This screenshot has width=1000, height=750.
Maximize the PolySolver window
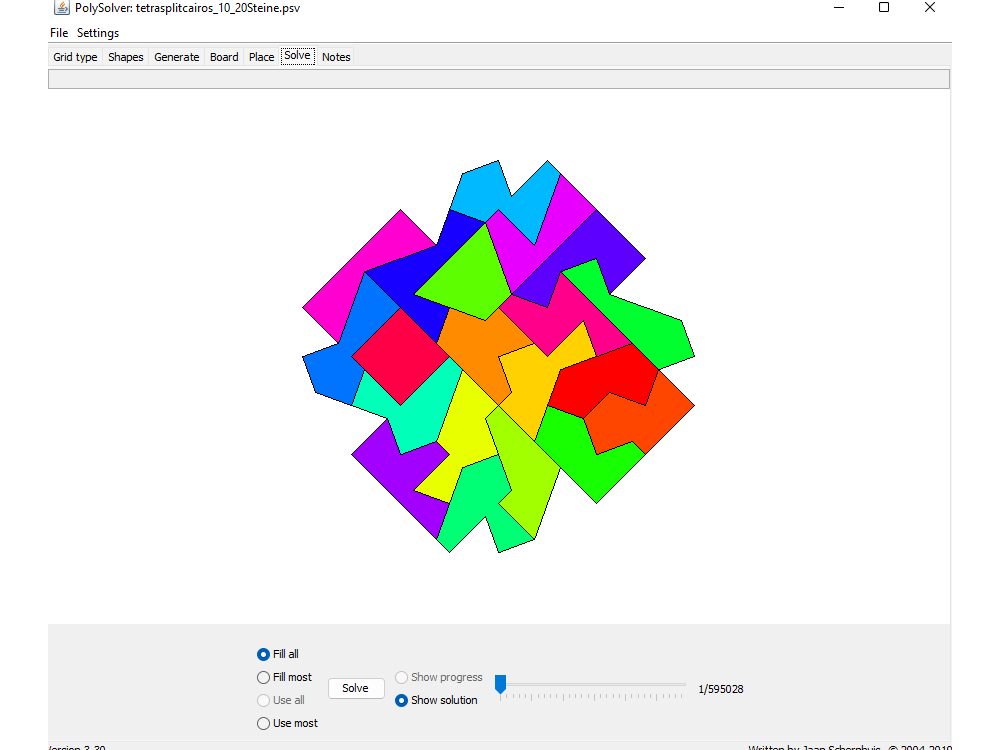click(x=883, y=8)
